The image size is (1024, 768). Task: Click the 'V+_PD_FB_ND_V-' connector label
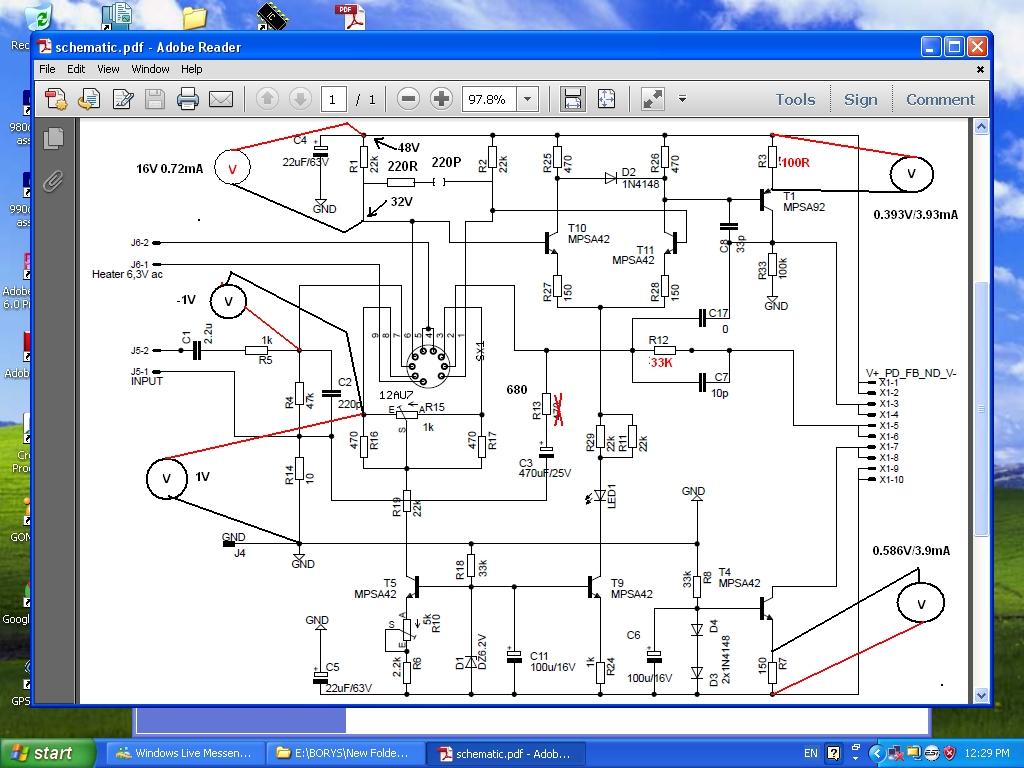click(x=911, y=373)
